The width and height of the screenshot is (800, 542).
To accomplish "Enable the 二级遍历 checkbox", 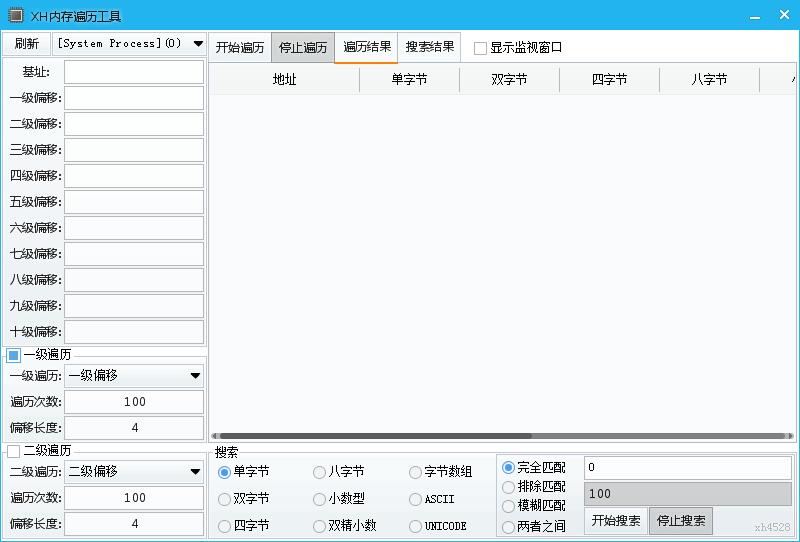I will coord(14,451).
